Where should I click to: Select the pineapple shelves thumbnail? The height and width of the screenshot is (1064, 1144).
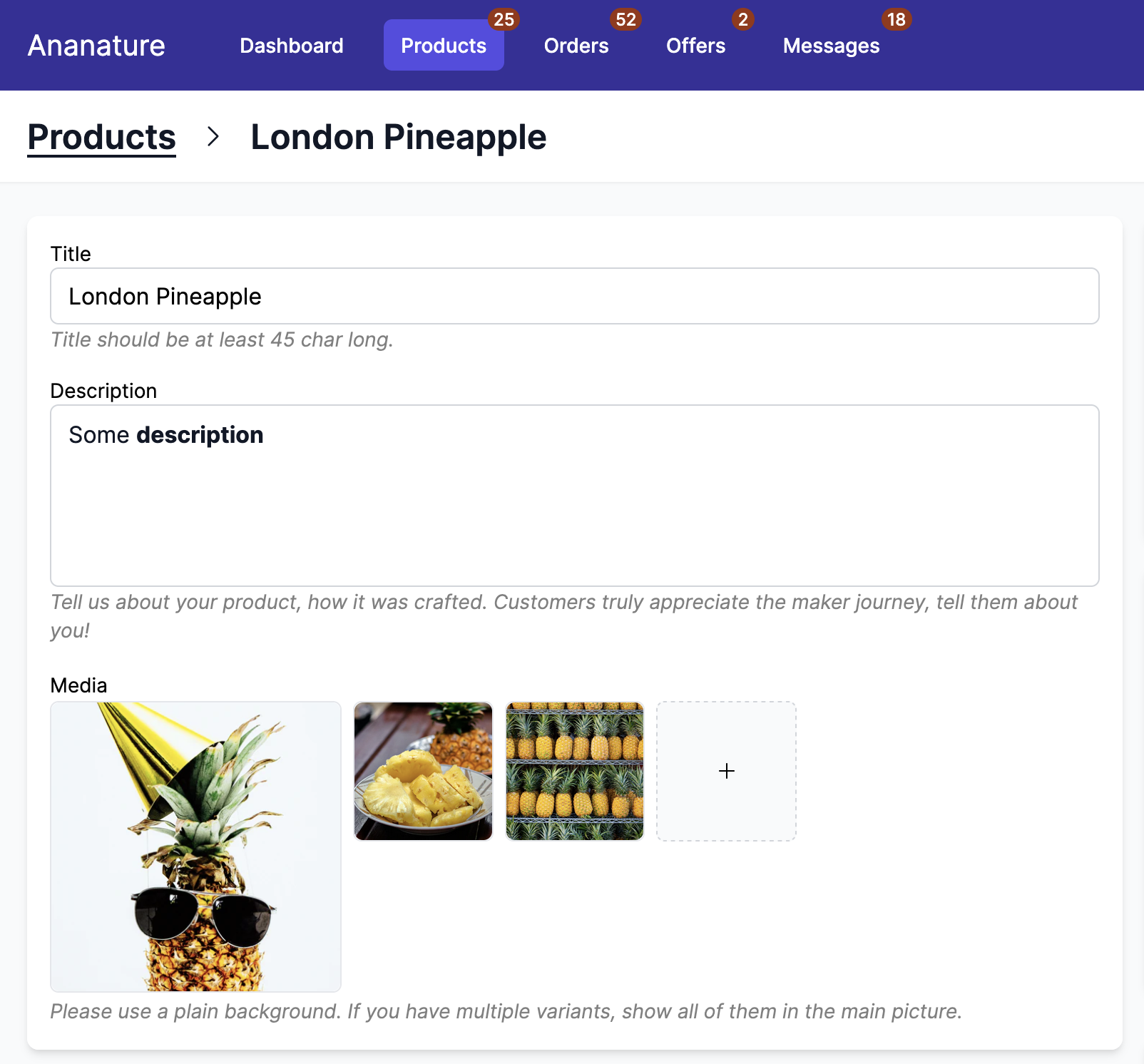[575, 771]
